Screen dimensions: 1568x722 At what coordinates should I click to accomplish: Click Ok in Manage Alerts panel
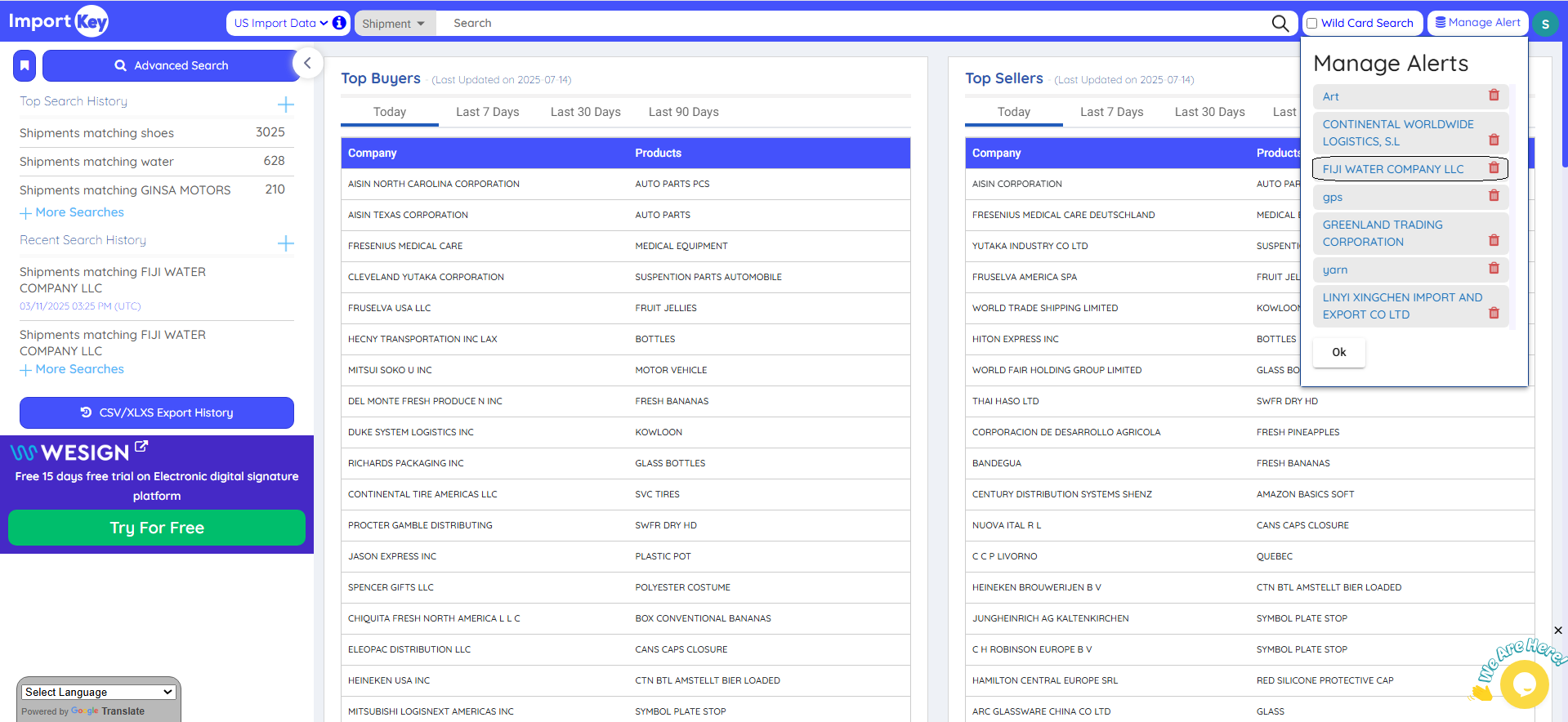pyautogui.click(x=1338, y=352)
